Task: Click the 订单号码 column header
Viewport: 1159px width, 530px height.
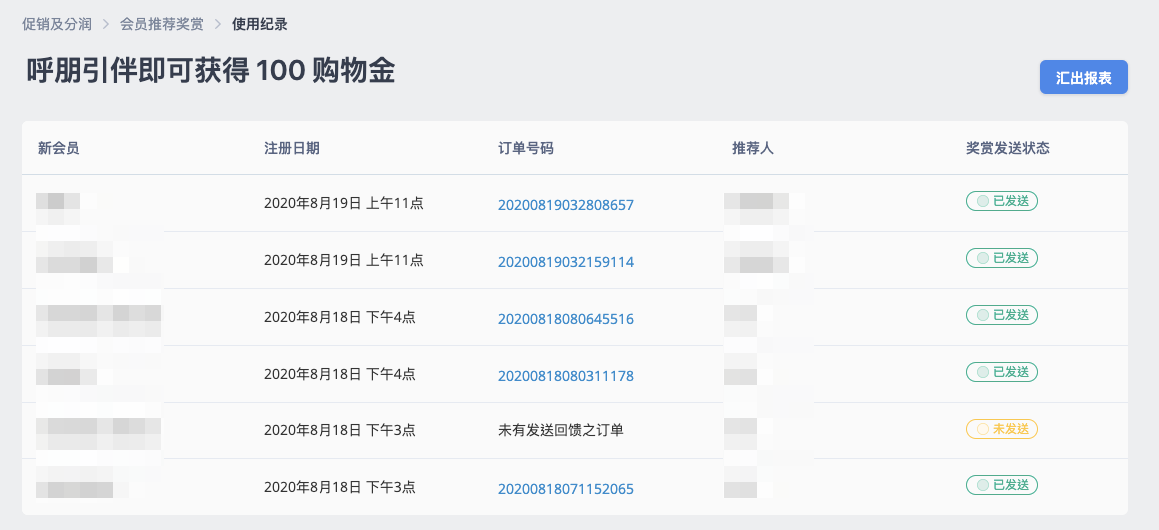Action: (x=526, y=148)
